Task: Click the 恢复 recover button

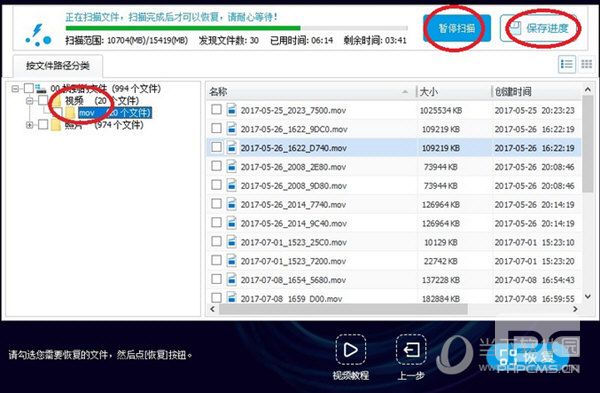Action: pos(527,357)
